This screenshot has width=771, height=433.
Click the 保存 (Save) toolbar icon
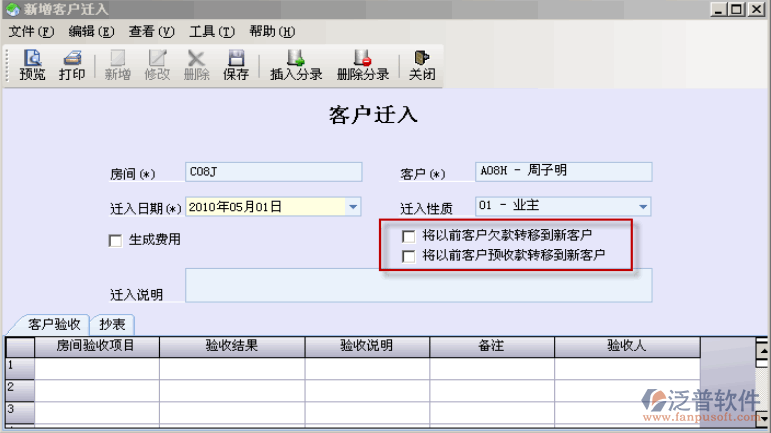click(x=236, y=65)
